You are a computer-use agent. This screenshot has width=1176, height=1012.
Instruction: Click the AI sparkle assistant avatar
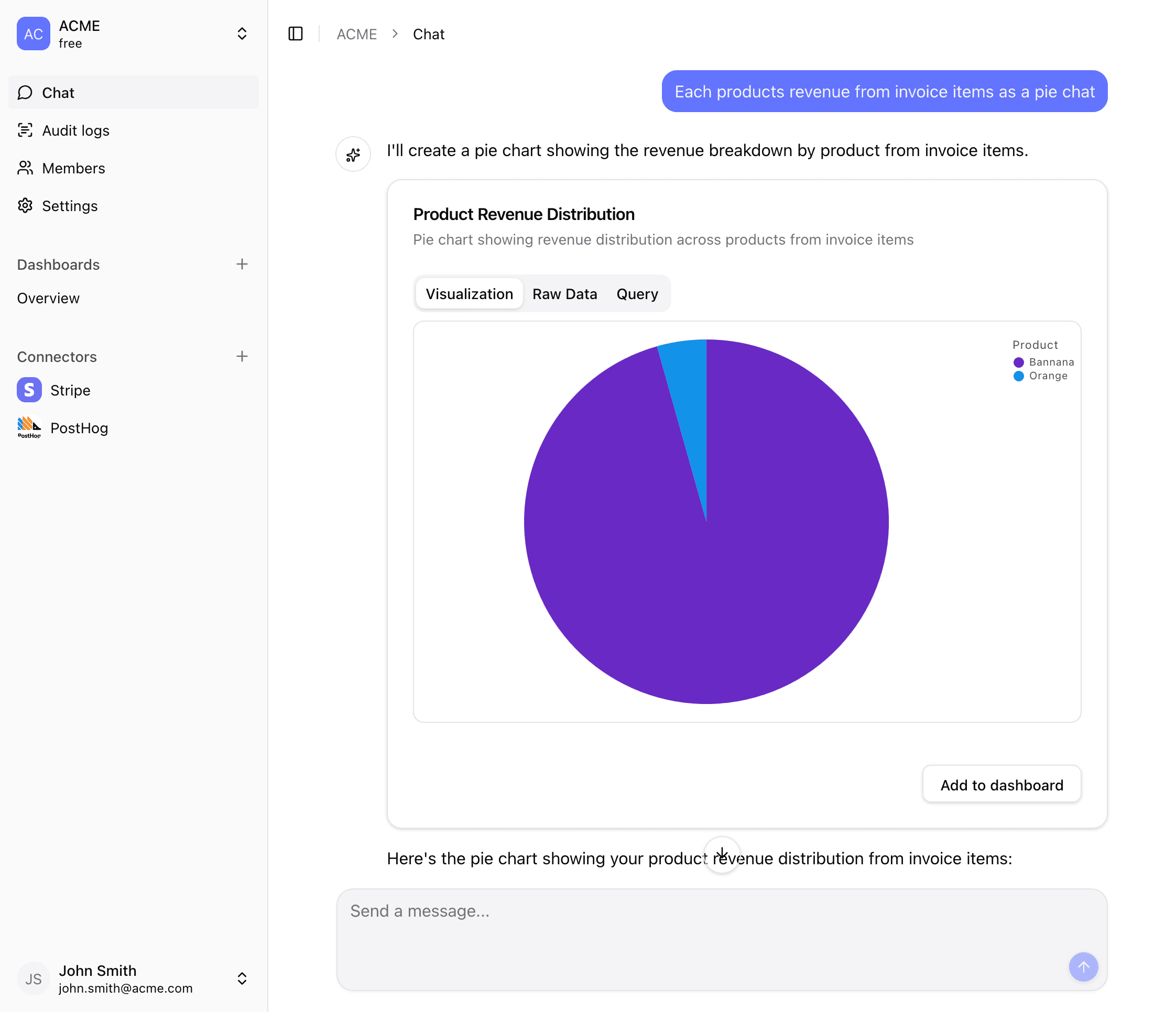(x=353, y=153)
